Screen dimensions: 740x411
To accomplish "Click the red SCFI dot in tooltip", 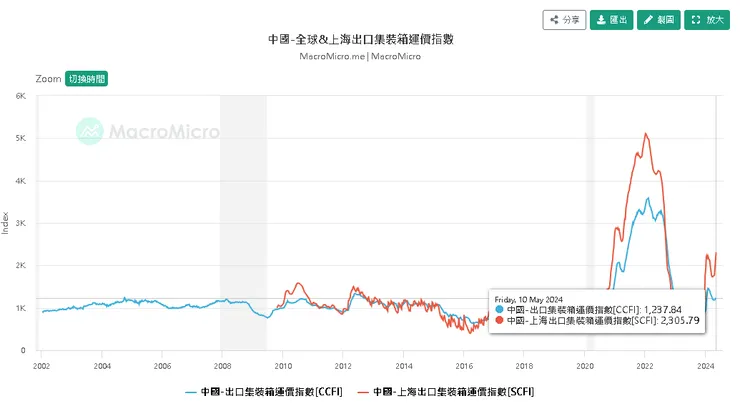I will click(x=499, y=321).
